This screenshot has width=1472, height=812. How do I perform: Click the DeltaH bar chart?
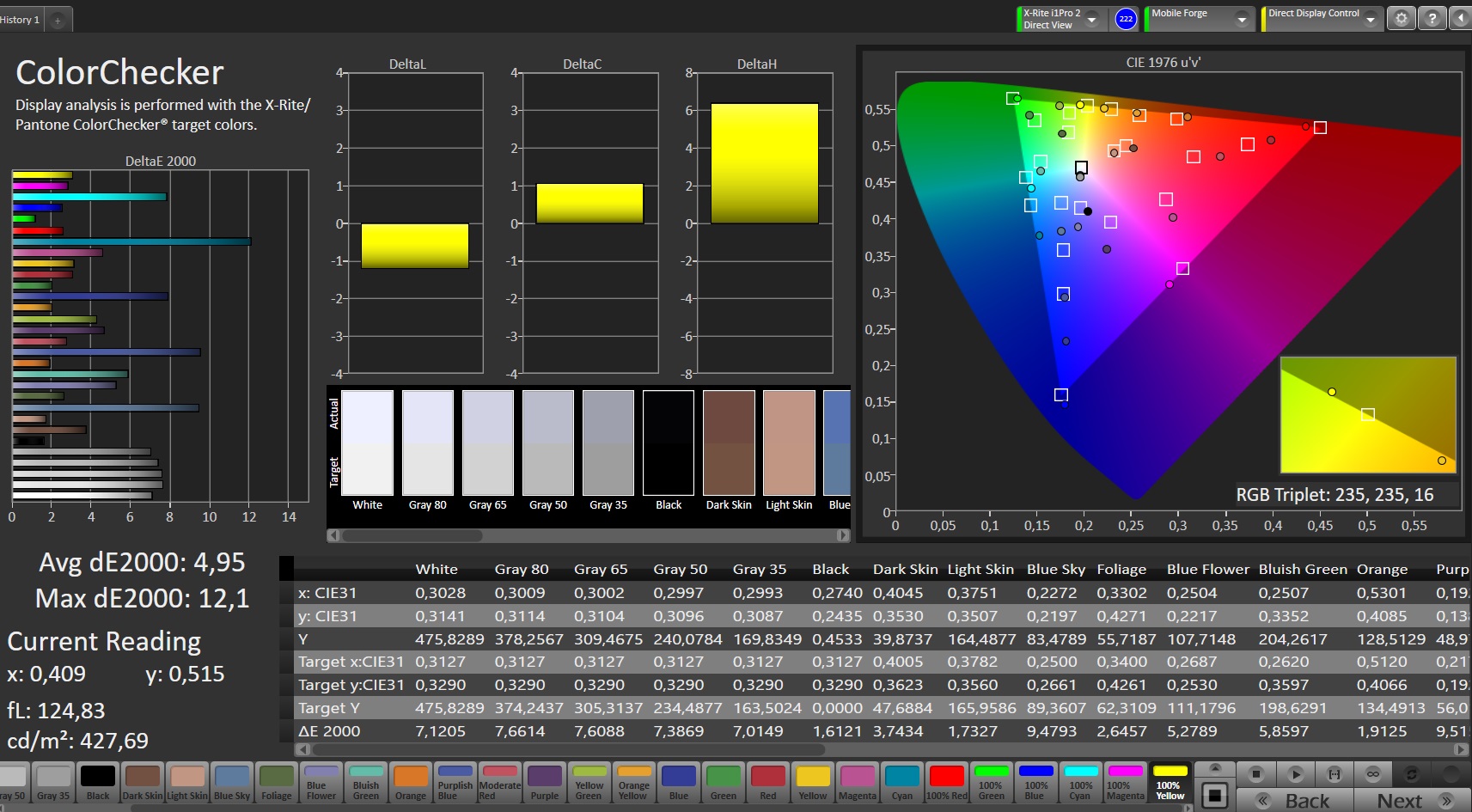[765, 223]
